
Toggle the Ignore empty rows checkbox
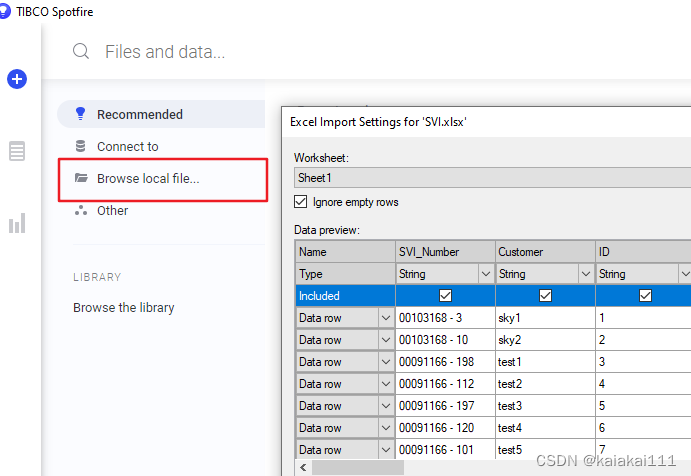click(x=301, y=202)
